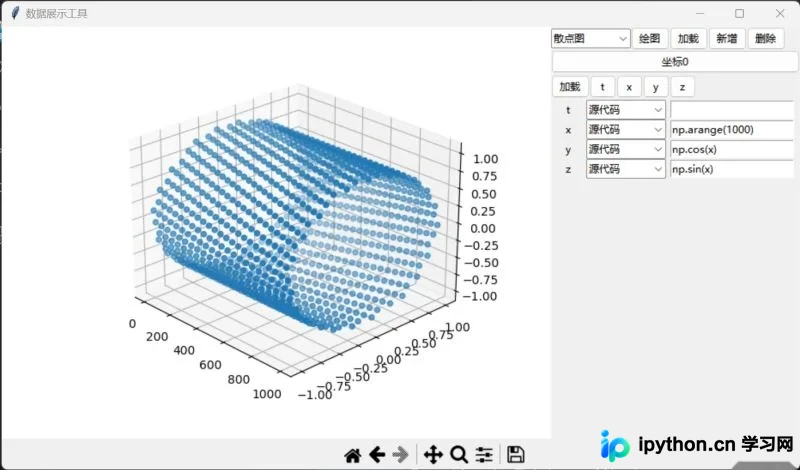Open the t row 源代码 dropdown
This screenshot has height=470, width=800.
click(x=626, y=110)
